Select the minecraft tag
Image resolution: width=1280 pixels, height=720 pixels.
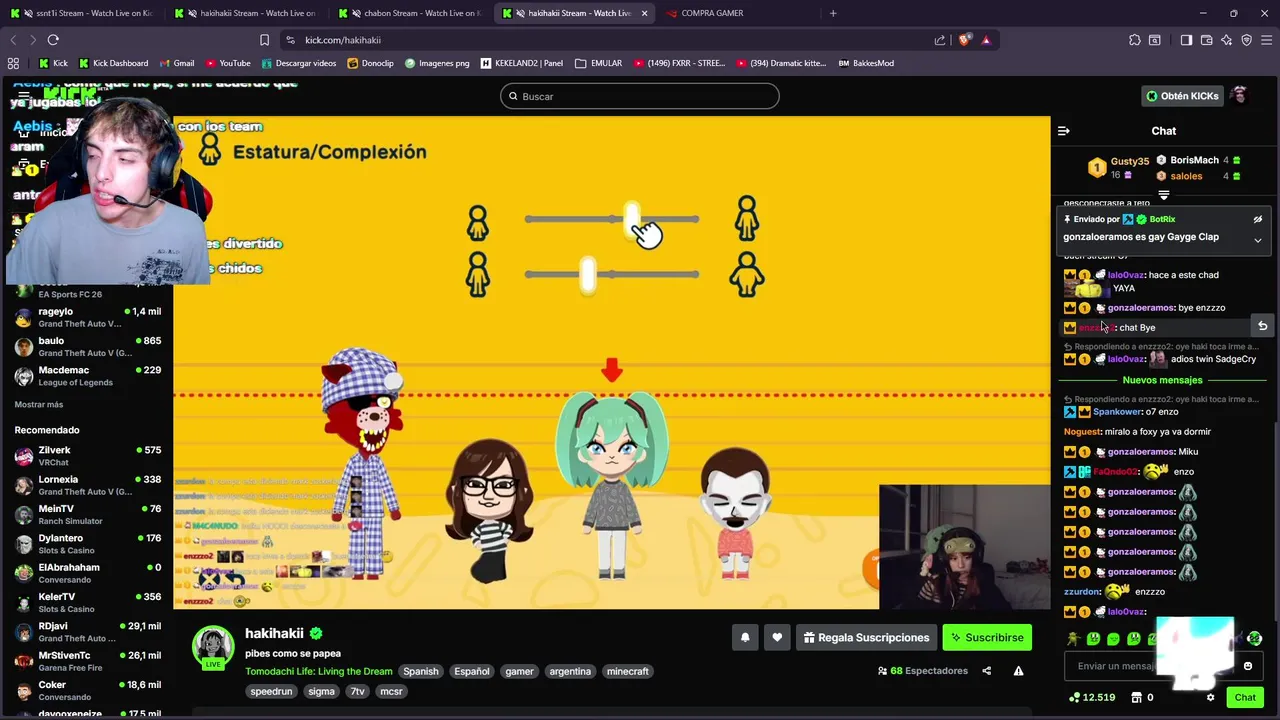[x=628, y=671]
